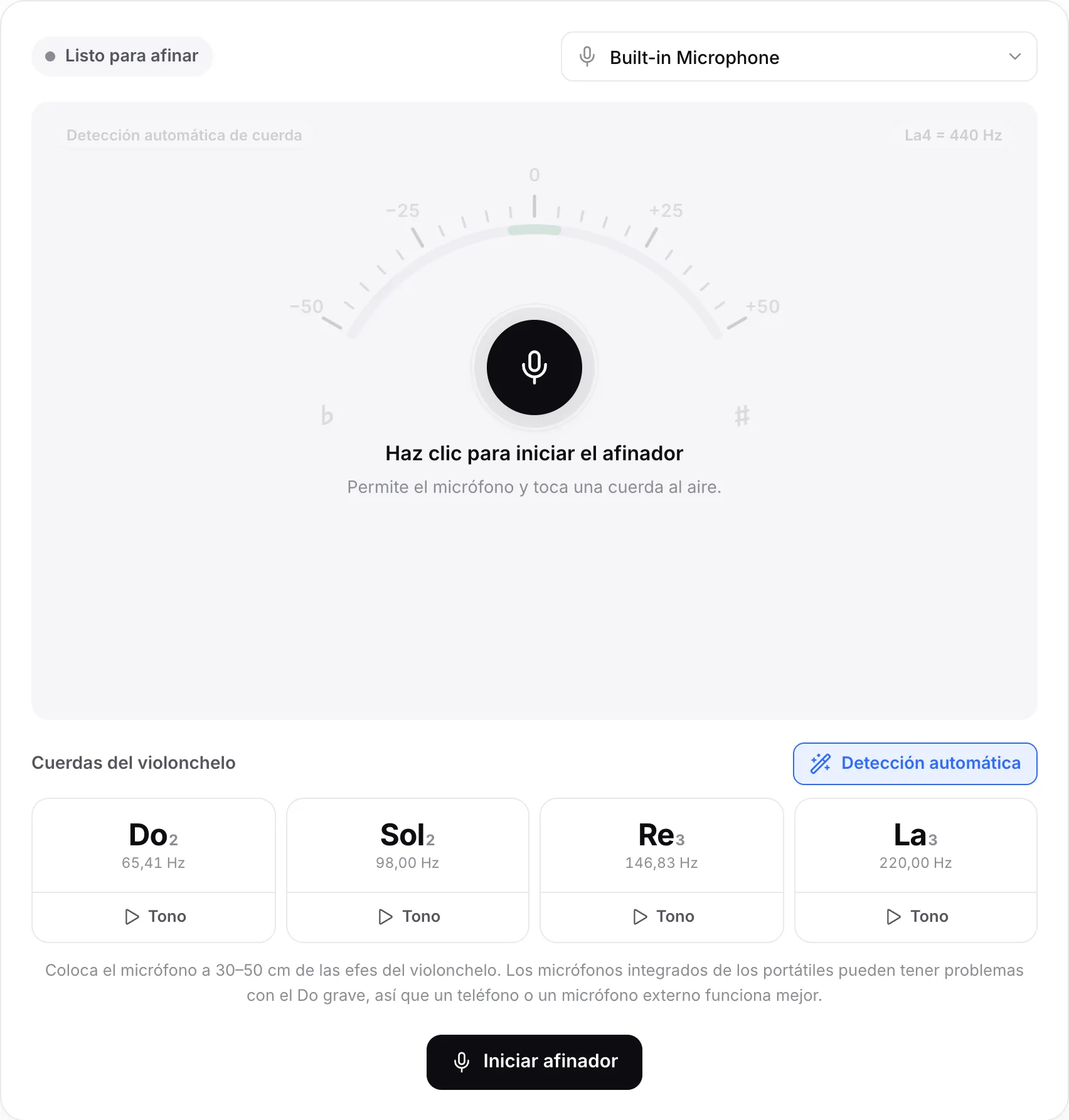Toggle the Detección automática mode
Viewport: 1069px width, 1120px height.
pyautogui.click(x=915, y=763)
